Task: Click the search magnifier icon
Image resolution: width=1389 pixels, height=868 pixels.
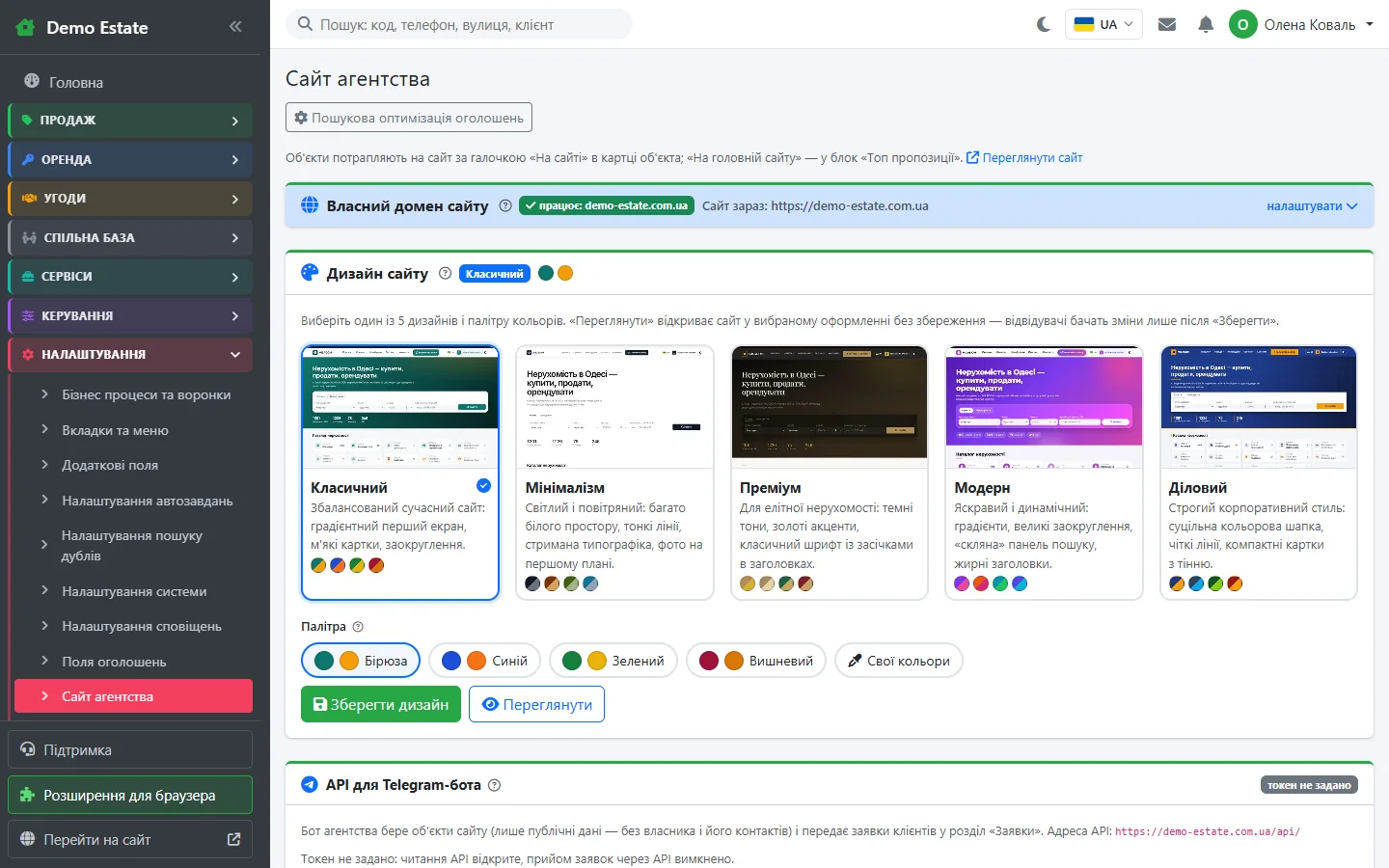Action: [305, 24]
